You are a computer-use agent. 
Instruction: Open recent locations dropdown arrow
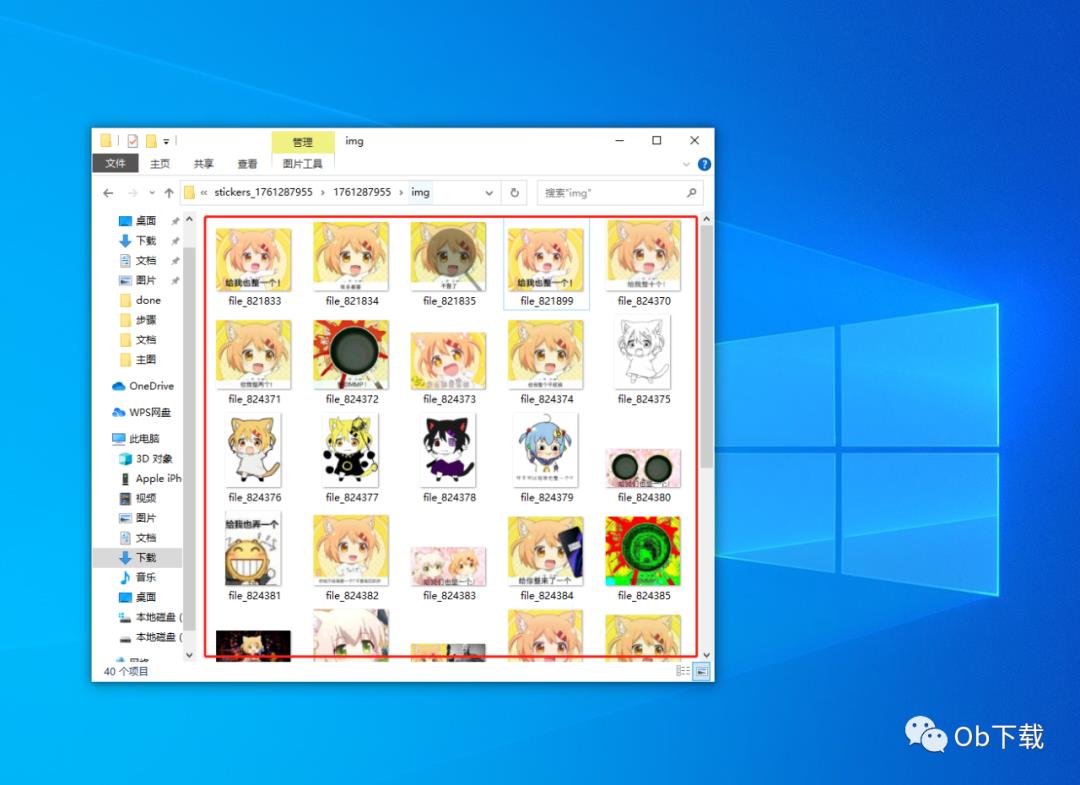pos(152,193)
